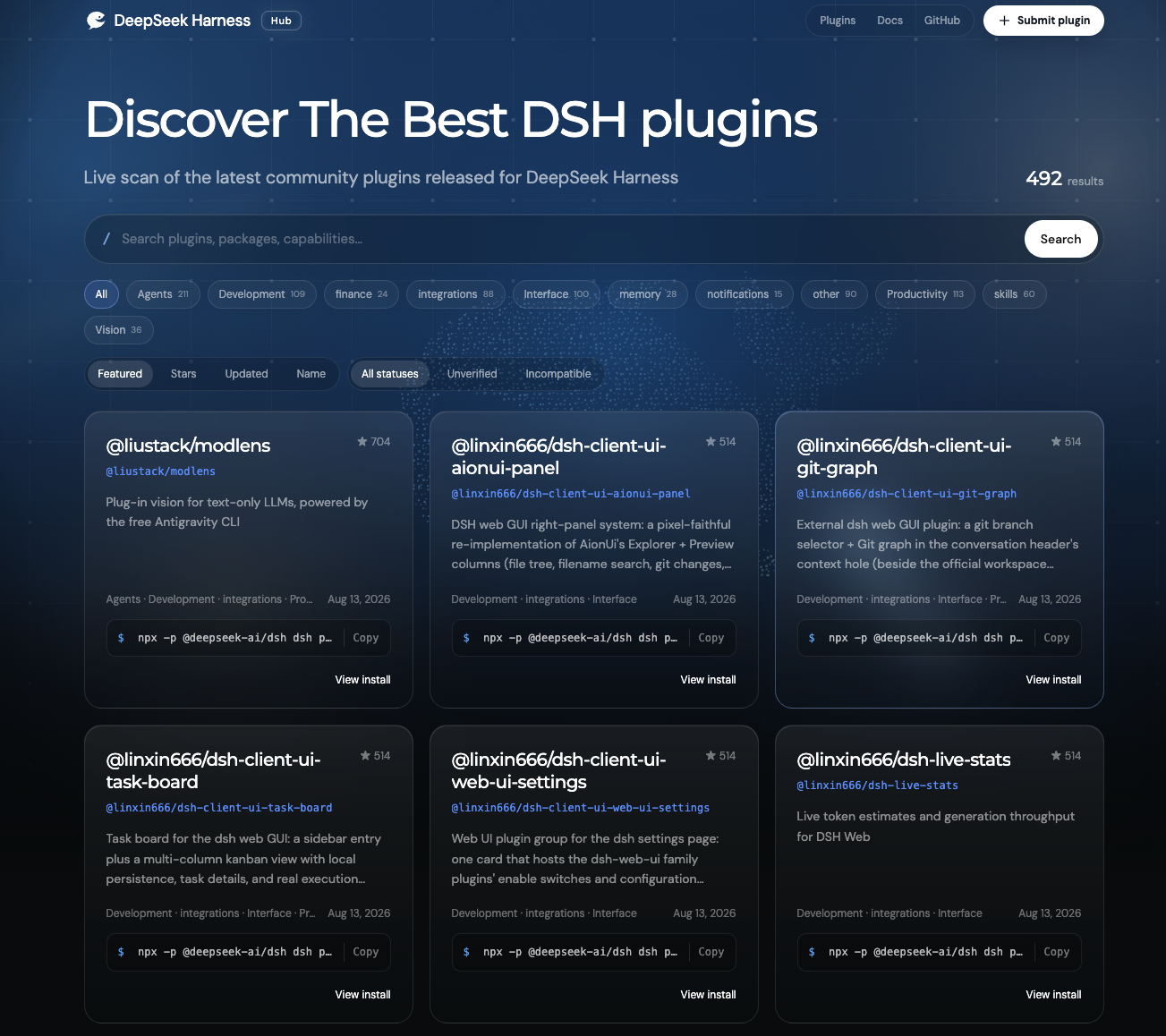
Task: Click the white Search button
Action: [1060, 239]
